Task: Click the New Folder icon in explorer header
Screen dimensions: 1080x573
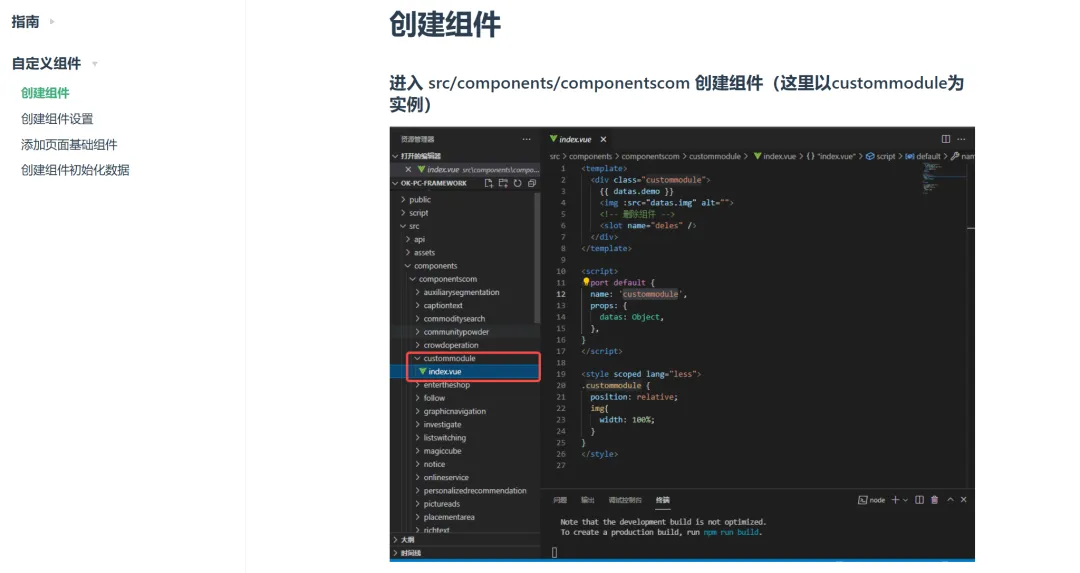Action: click(x=503, y=183)
